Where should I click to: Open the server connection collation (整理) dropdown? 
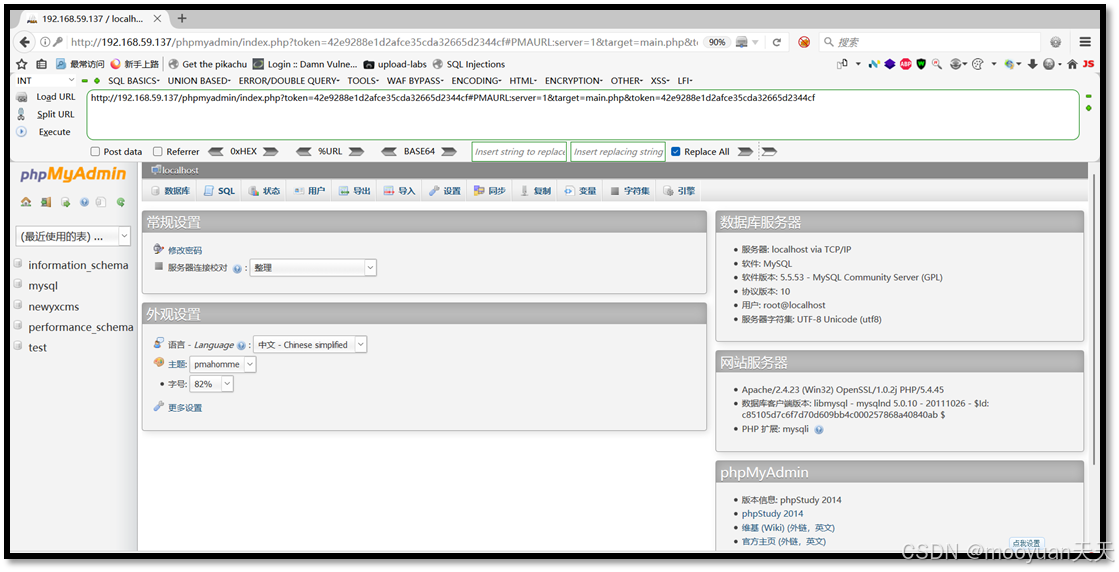[313, 267]
